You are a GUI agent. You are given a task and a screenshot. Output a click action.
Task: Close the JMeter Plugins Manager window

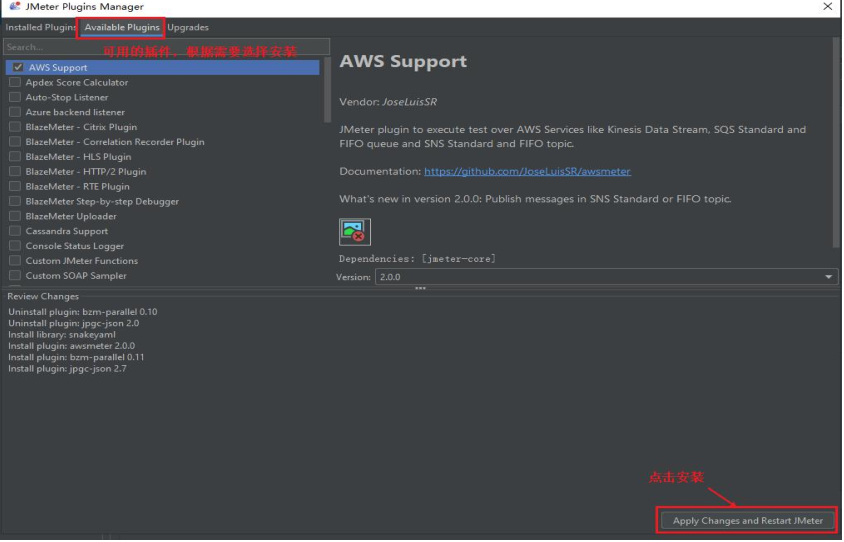pyautogui.click(x=828, y=6)
